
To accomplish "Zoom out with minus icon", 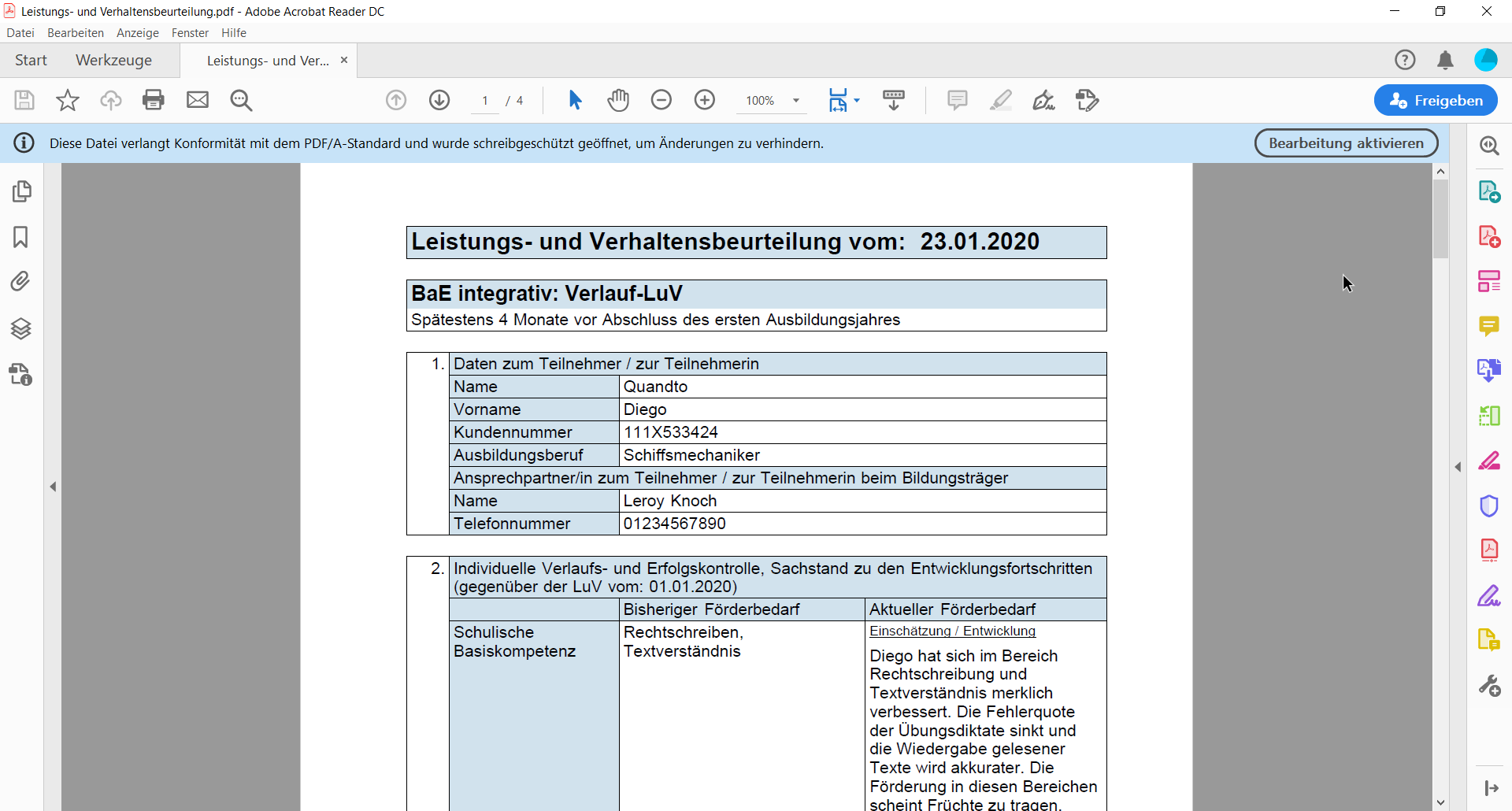I will click(661, 100).
